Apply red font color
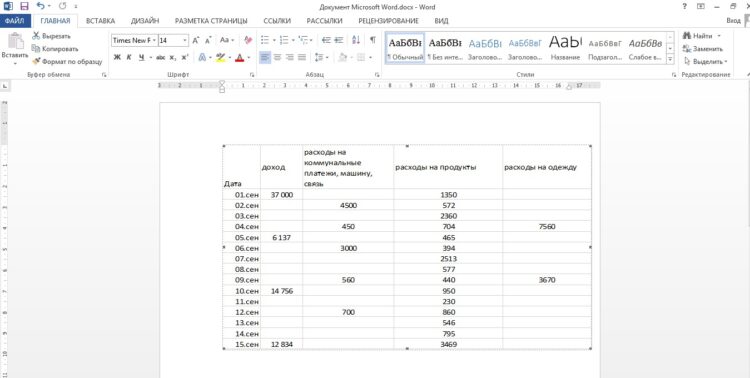This screenshot has height=378, width=750. 239,57
